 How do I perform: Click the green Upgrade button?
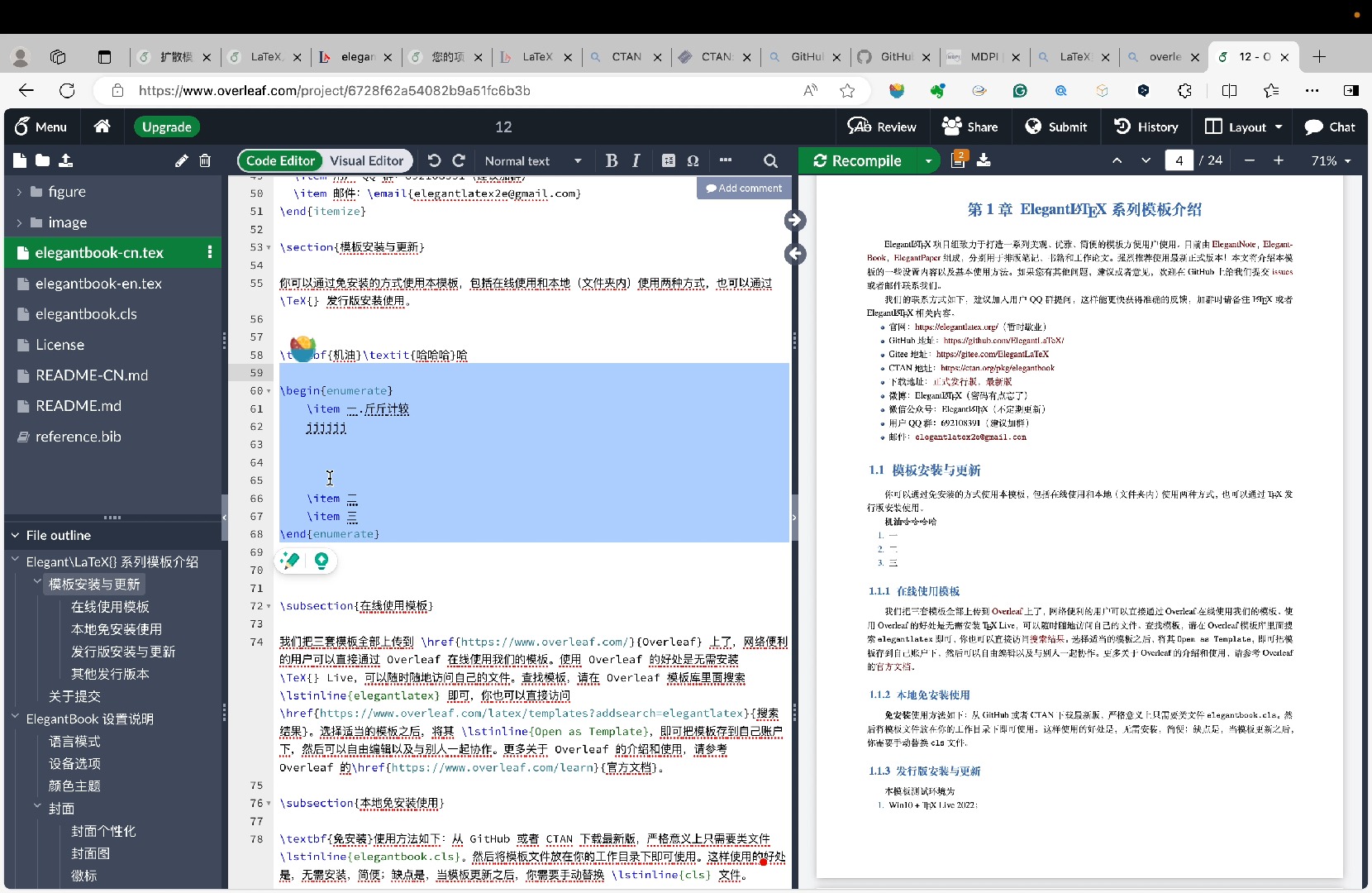tap(167, 127)
